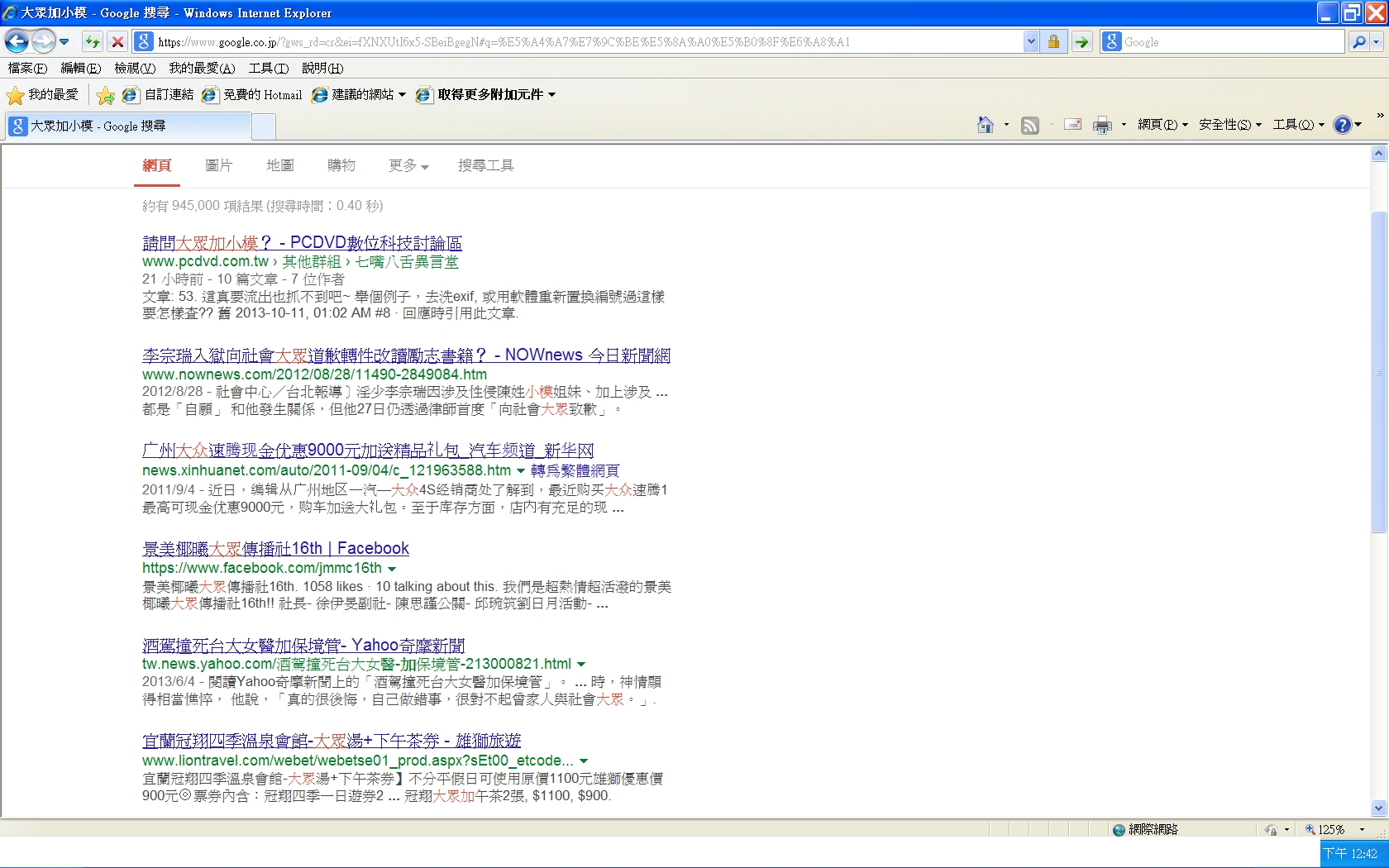Click the vertical scrollbar down arrow
The height and width of the screenshot is (868, 1389).
1378,808
